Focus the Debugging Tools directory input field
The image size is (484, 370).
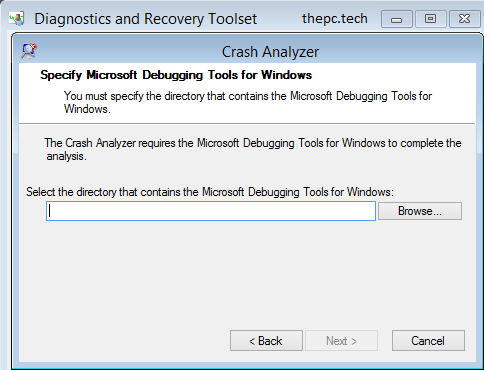(x=211, y=211)
